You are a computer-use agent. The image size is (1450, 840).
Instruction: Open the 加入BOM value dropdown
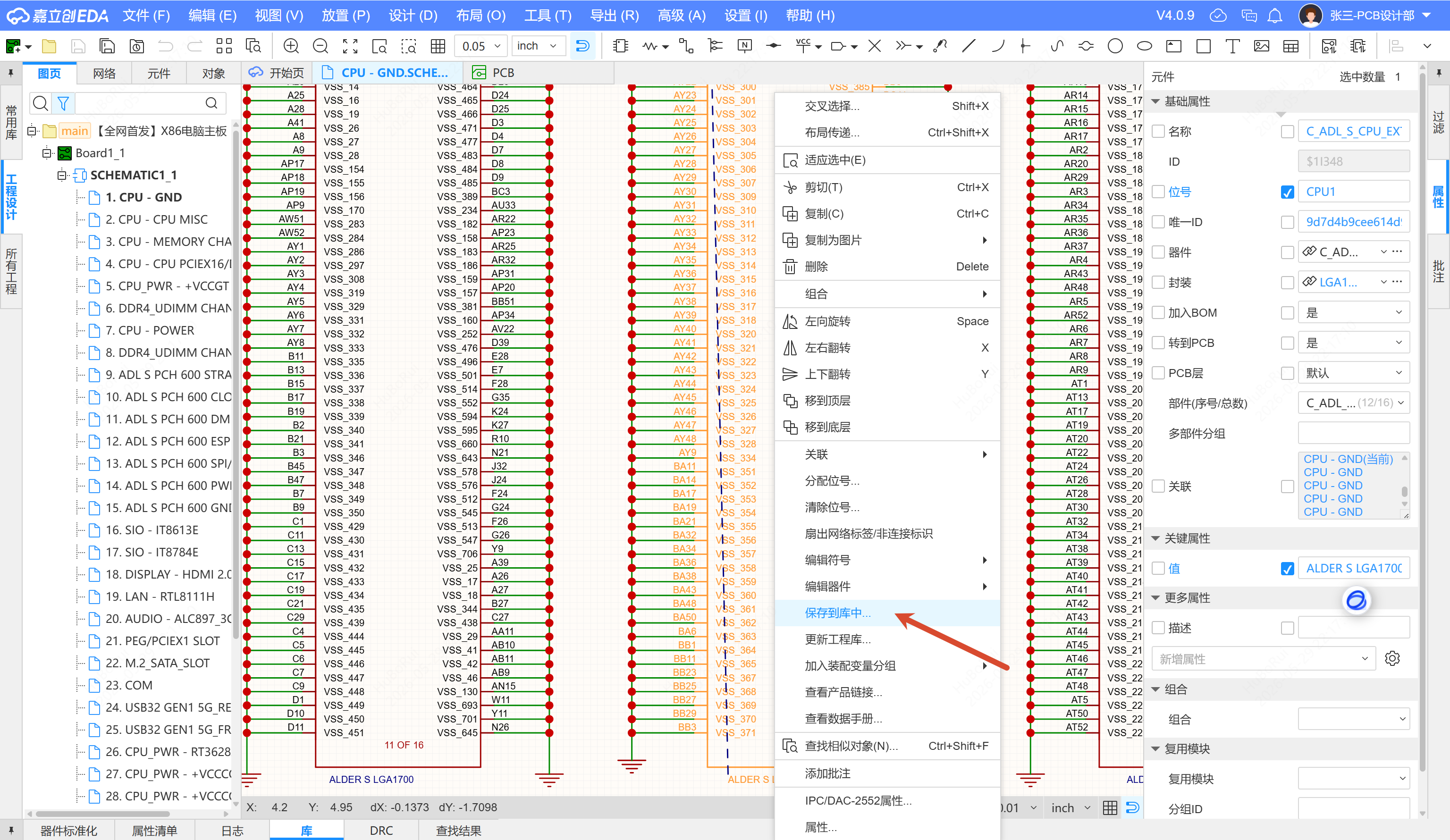(1353, 312)
